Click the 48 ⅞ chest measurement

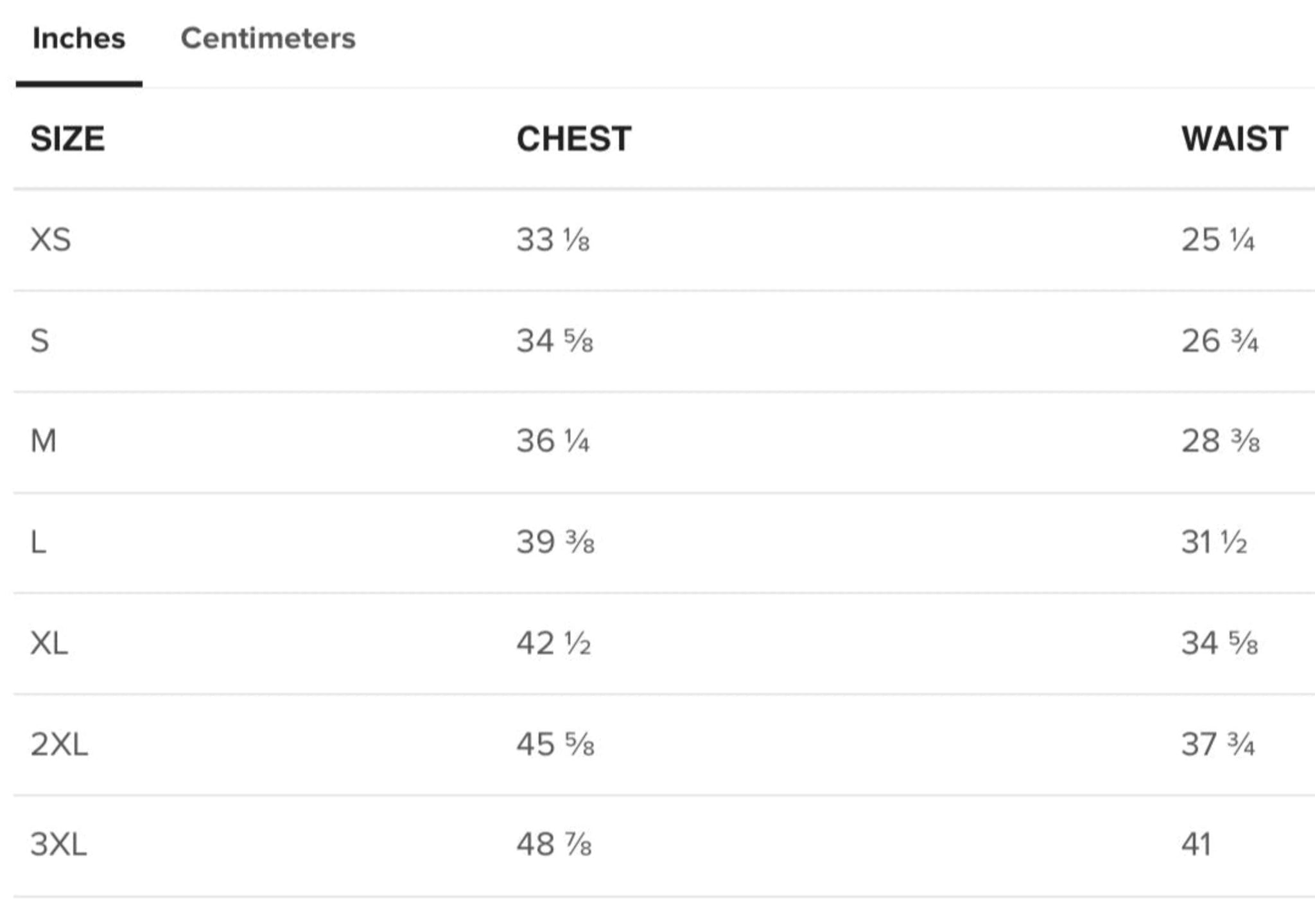tap(554, 844)
